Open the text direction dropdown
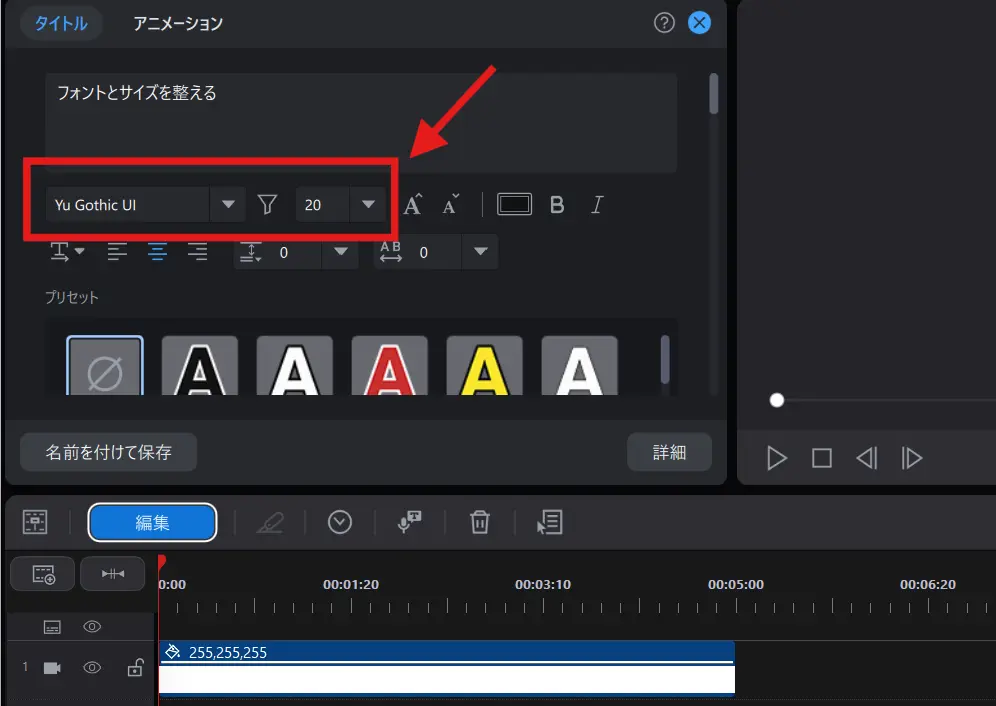 pos(67,252)
